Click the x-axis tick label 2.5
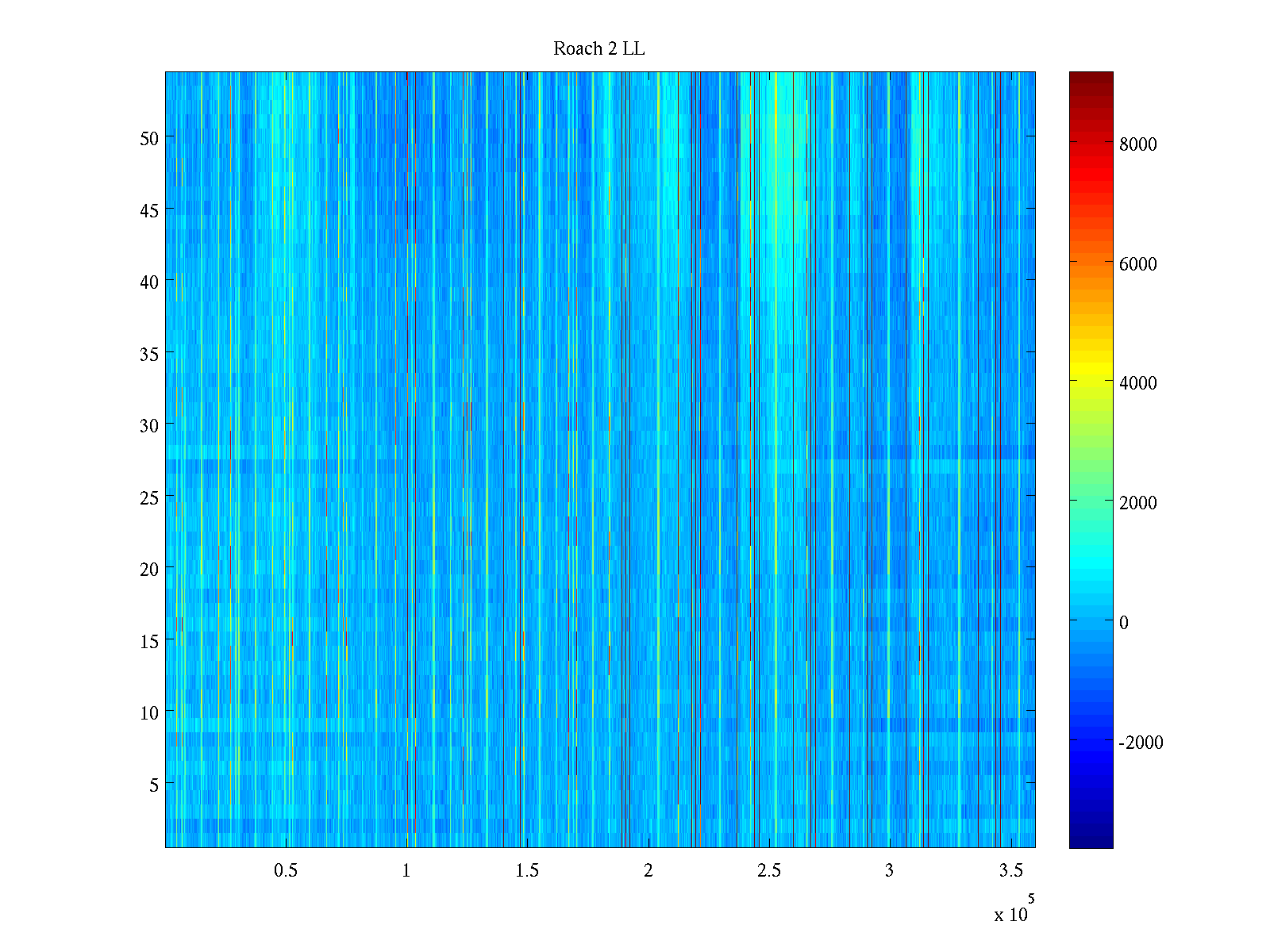 768,871
